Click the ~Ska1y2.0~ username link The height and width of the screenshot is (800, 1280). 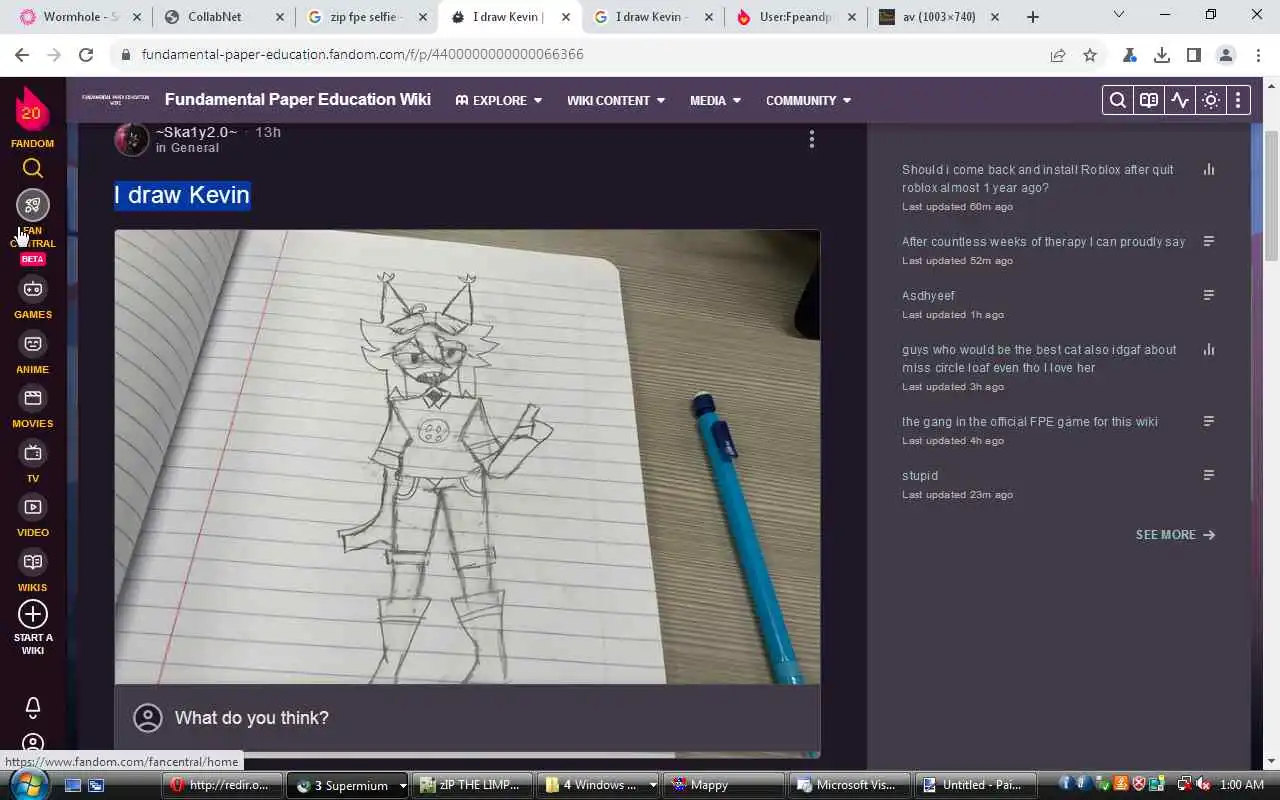[196, 132]
